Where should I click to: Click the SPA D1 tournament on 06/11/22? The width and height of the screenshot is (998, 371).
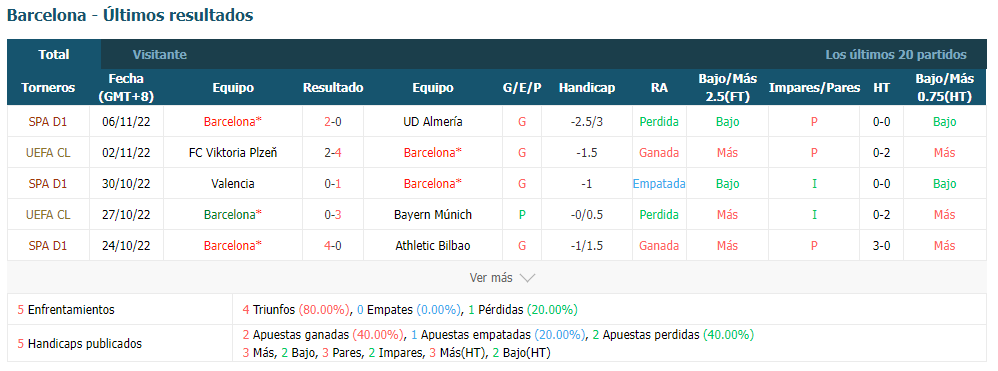(x=48, y=122)
